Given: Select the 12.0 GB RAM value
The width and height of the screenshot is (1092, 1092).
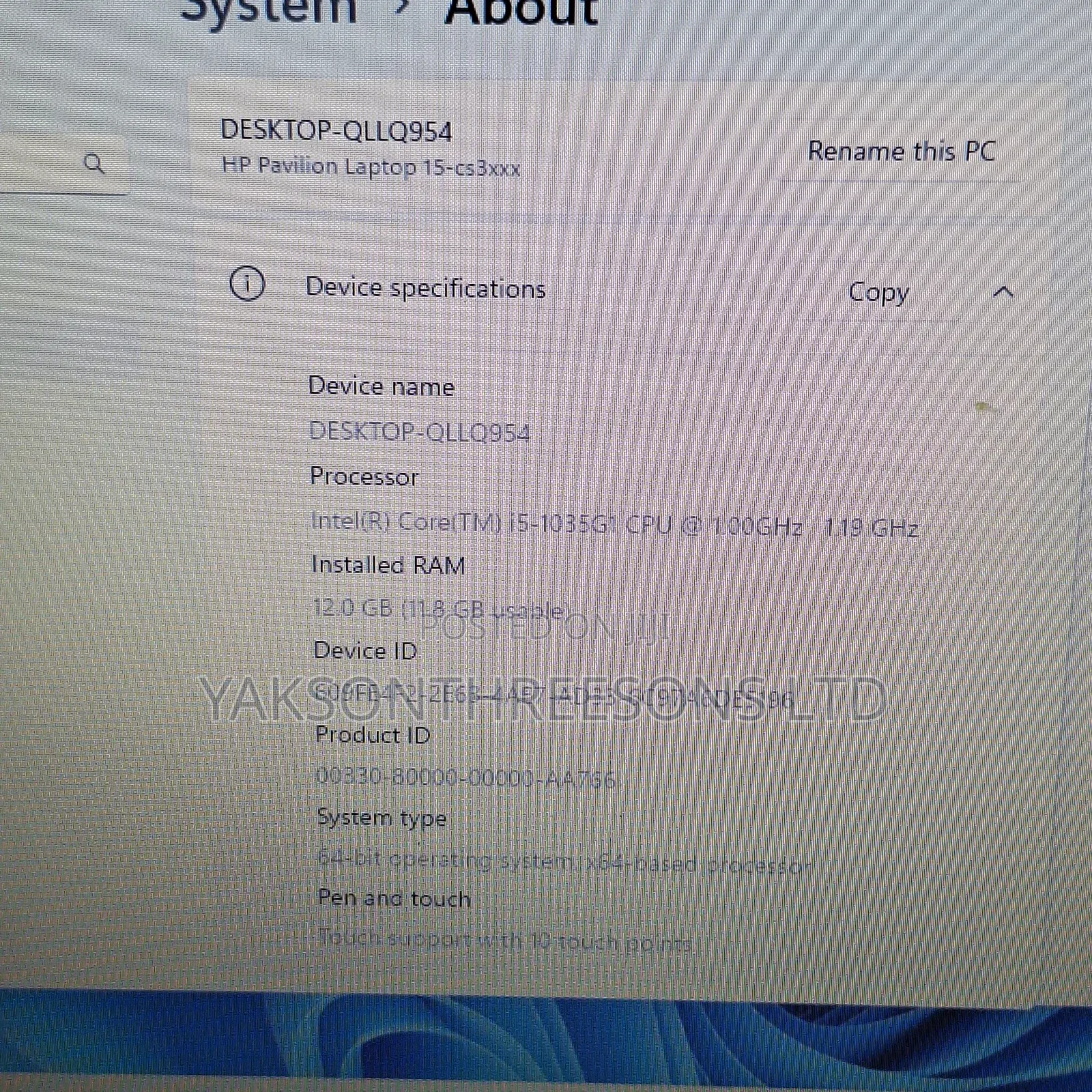Looking at the screenshot, I should click(442, 608).
